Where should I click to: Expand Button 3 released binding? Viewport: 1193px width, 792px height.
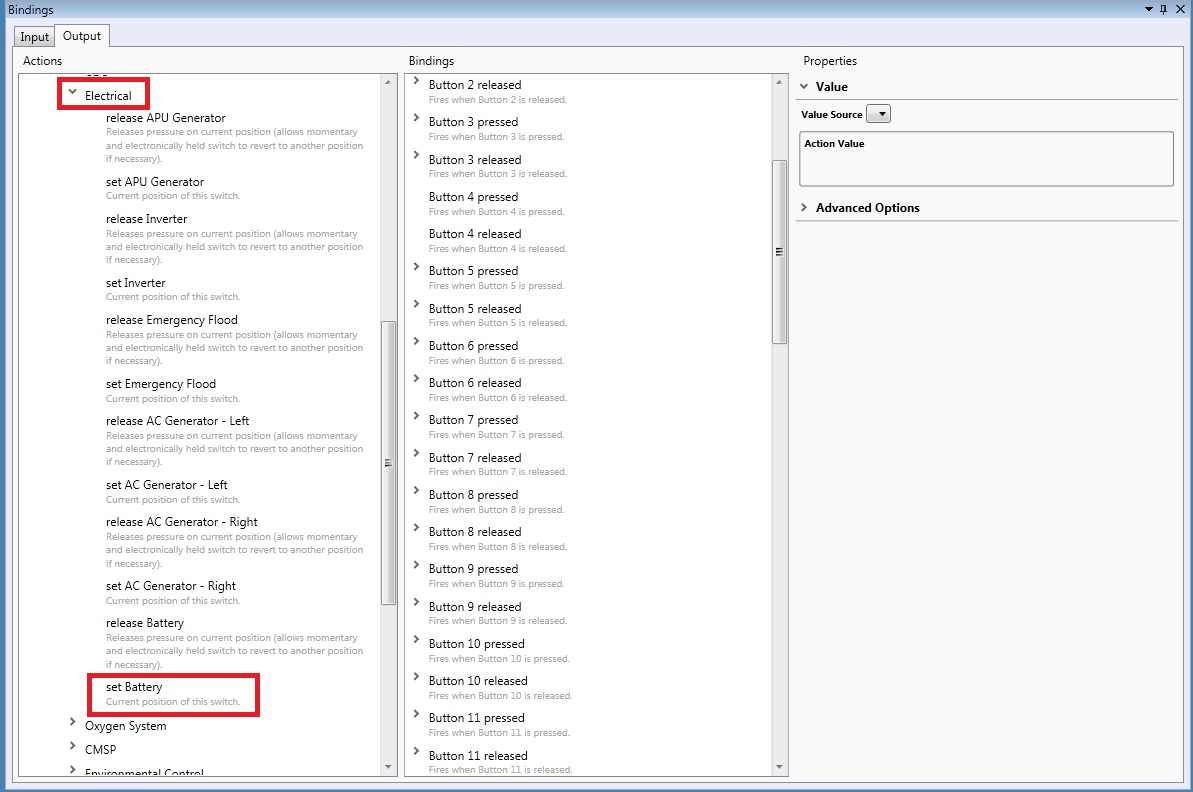[x=416, y=155]
